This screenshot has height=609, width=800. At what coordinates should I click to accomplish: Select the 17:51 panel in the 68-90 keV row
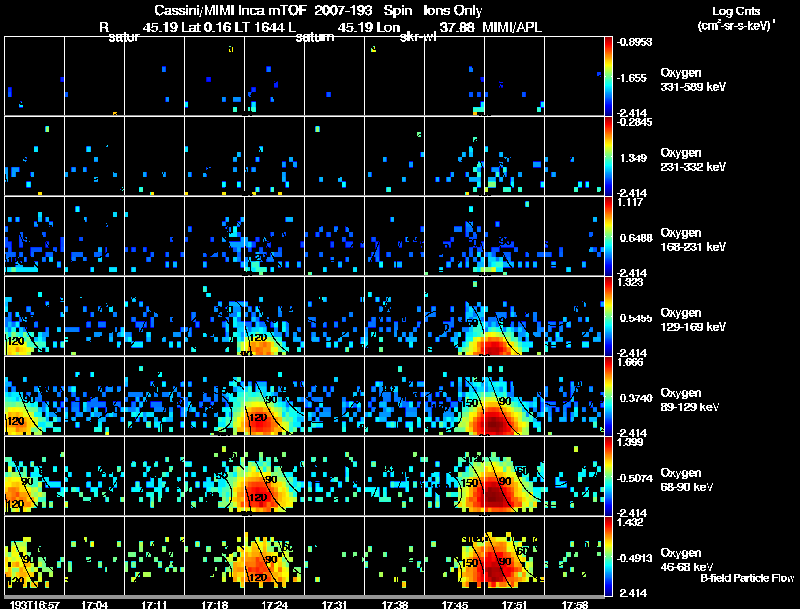514,476
